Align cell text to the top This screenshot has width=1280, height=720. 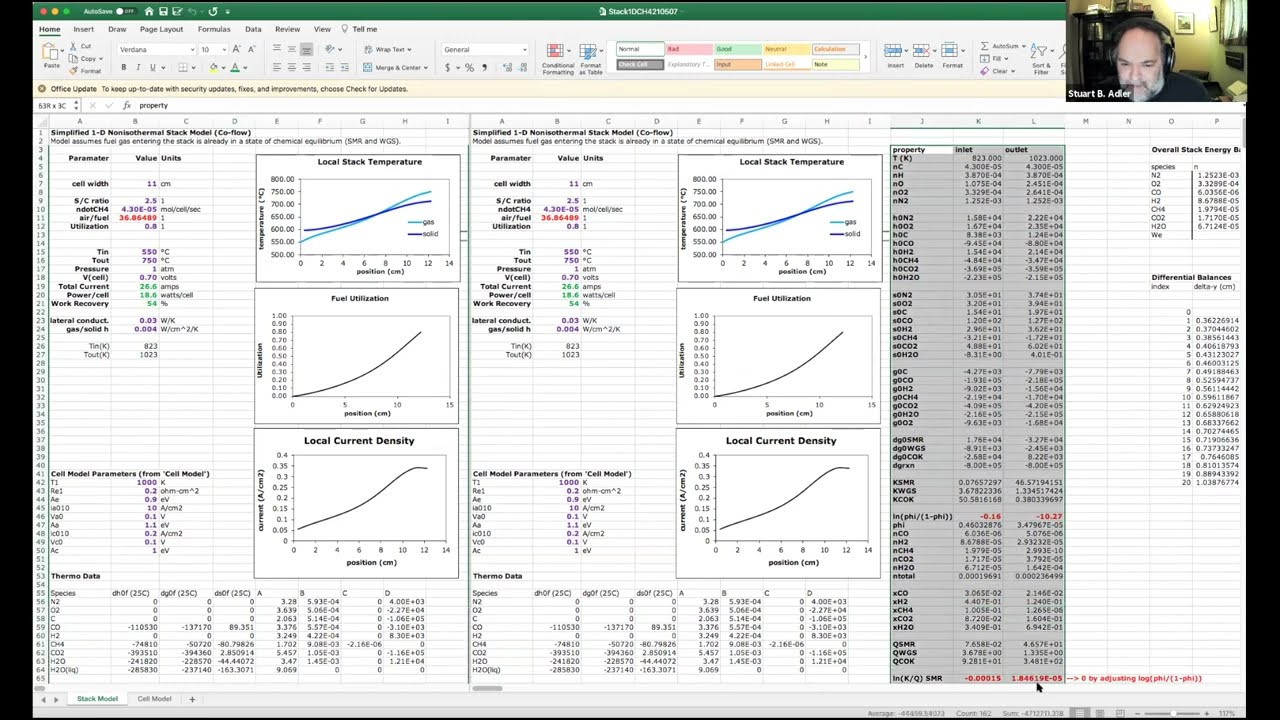click(277, 49)
